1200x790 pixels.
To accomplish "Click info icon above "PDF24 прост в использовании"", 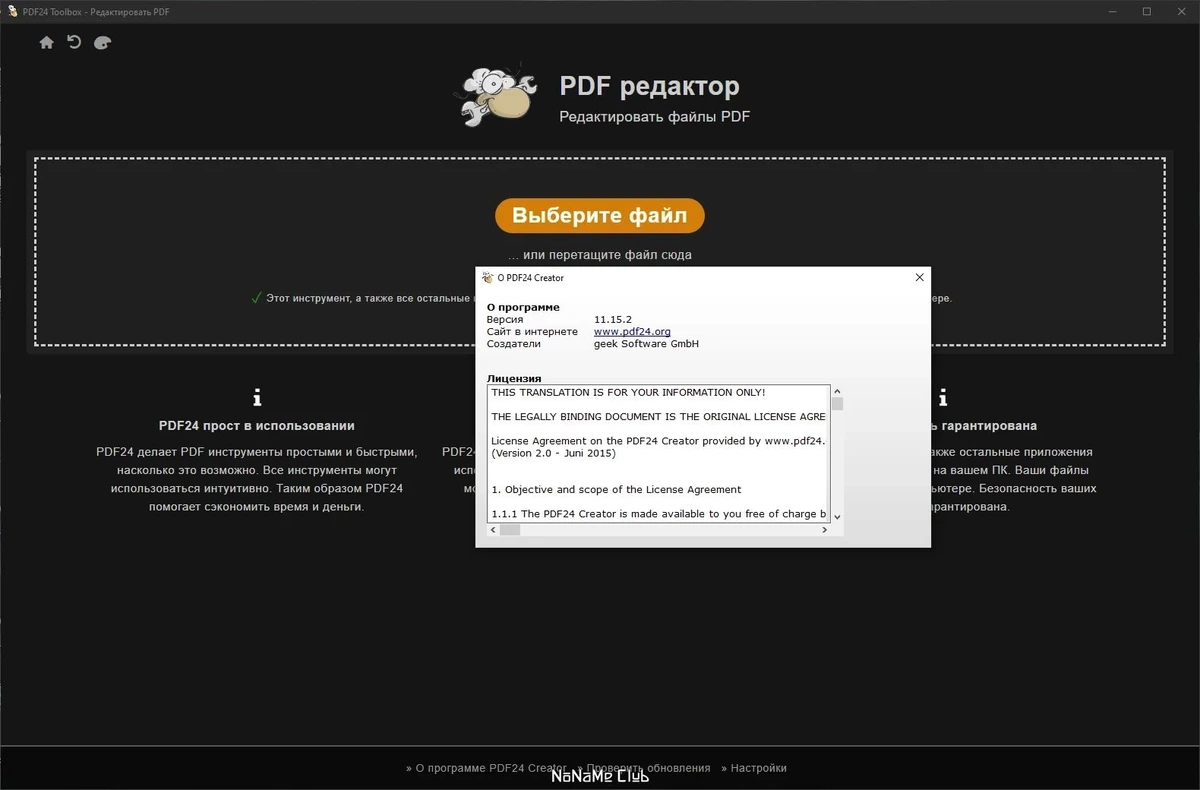I will (x=257, y=397).
